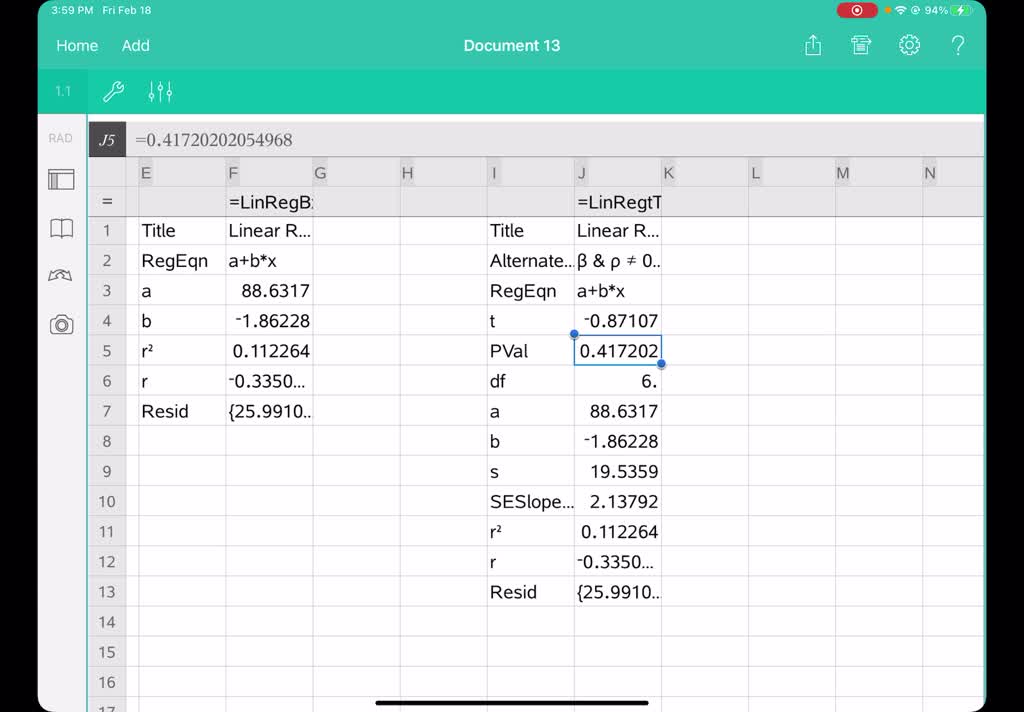Open the book reference sidebar icon
Viewport: 1024px width, 712px height.
(x=62, y=229)
